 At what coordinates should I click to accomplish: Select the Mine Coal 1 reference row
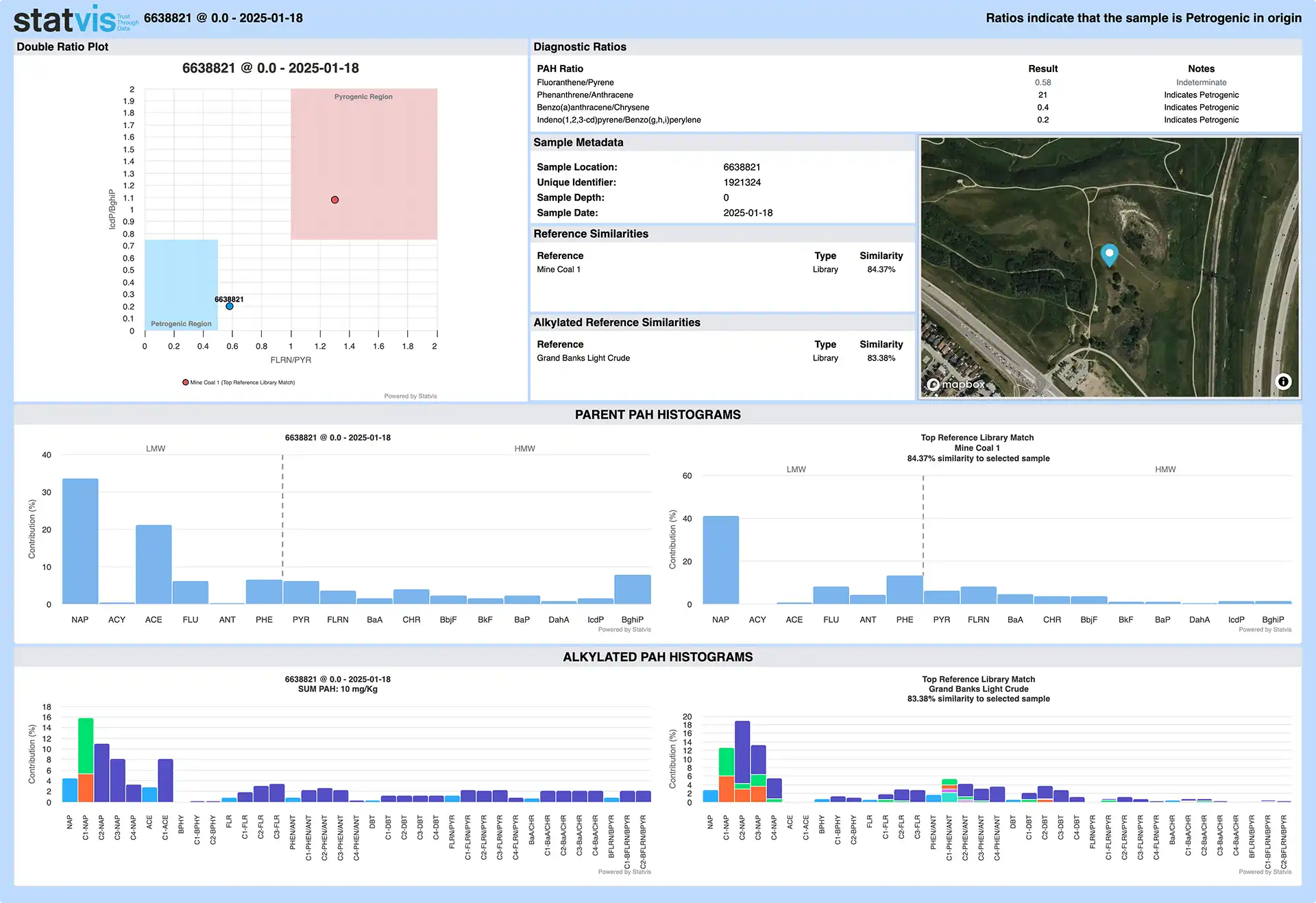559,269
